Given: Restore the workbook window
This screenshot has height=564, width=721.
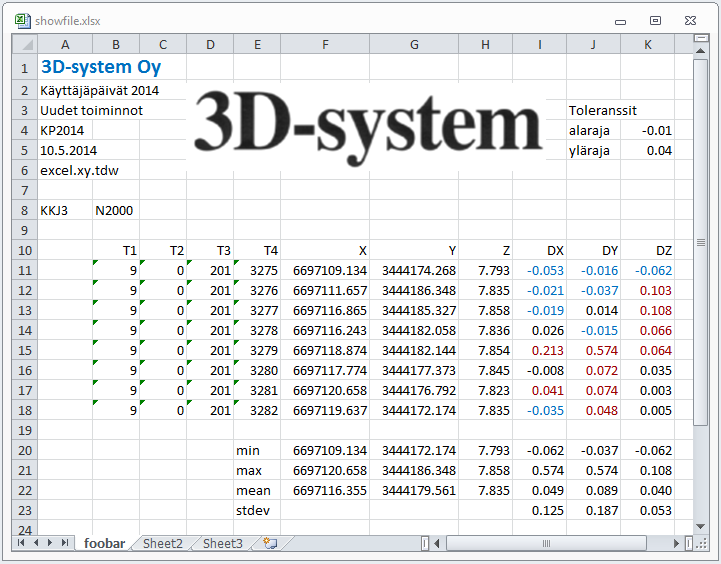Looking at the screenshot, I should click(655, 20).
